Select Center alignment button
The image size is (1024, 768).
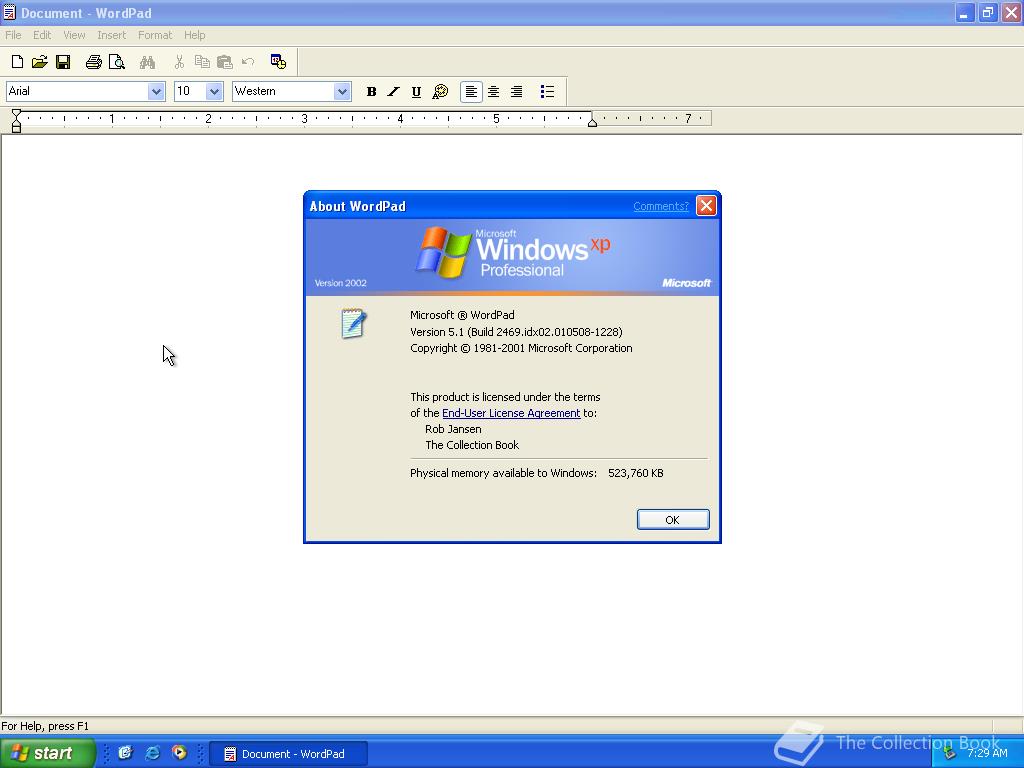pos(494,91)
